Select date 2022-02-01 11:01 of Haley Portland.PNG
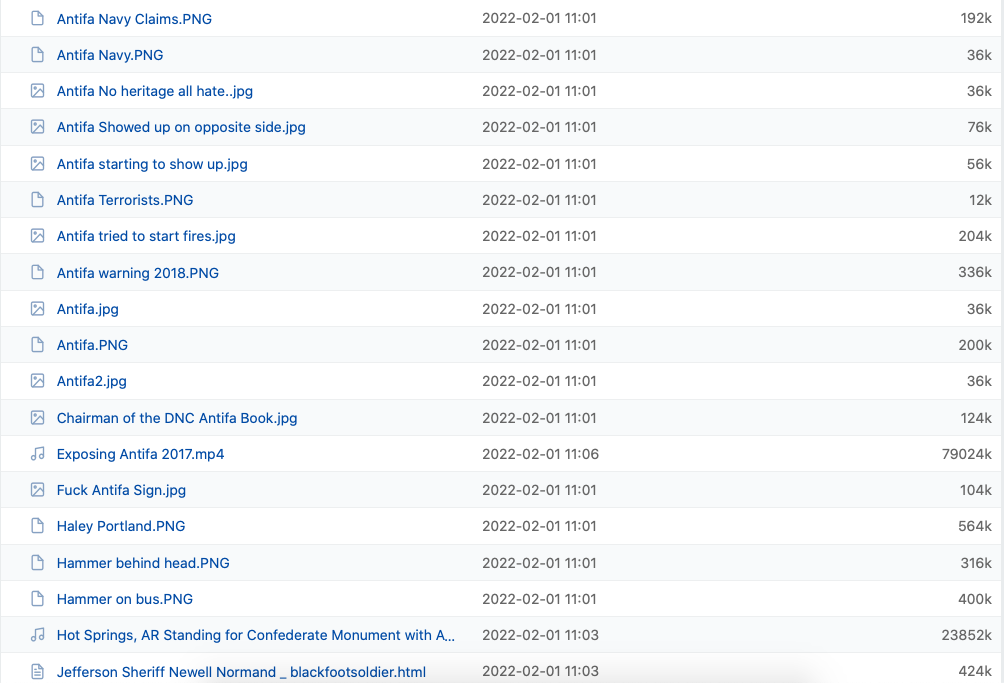 539,526
